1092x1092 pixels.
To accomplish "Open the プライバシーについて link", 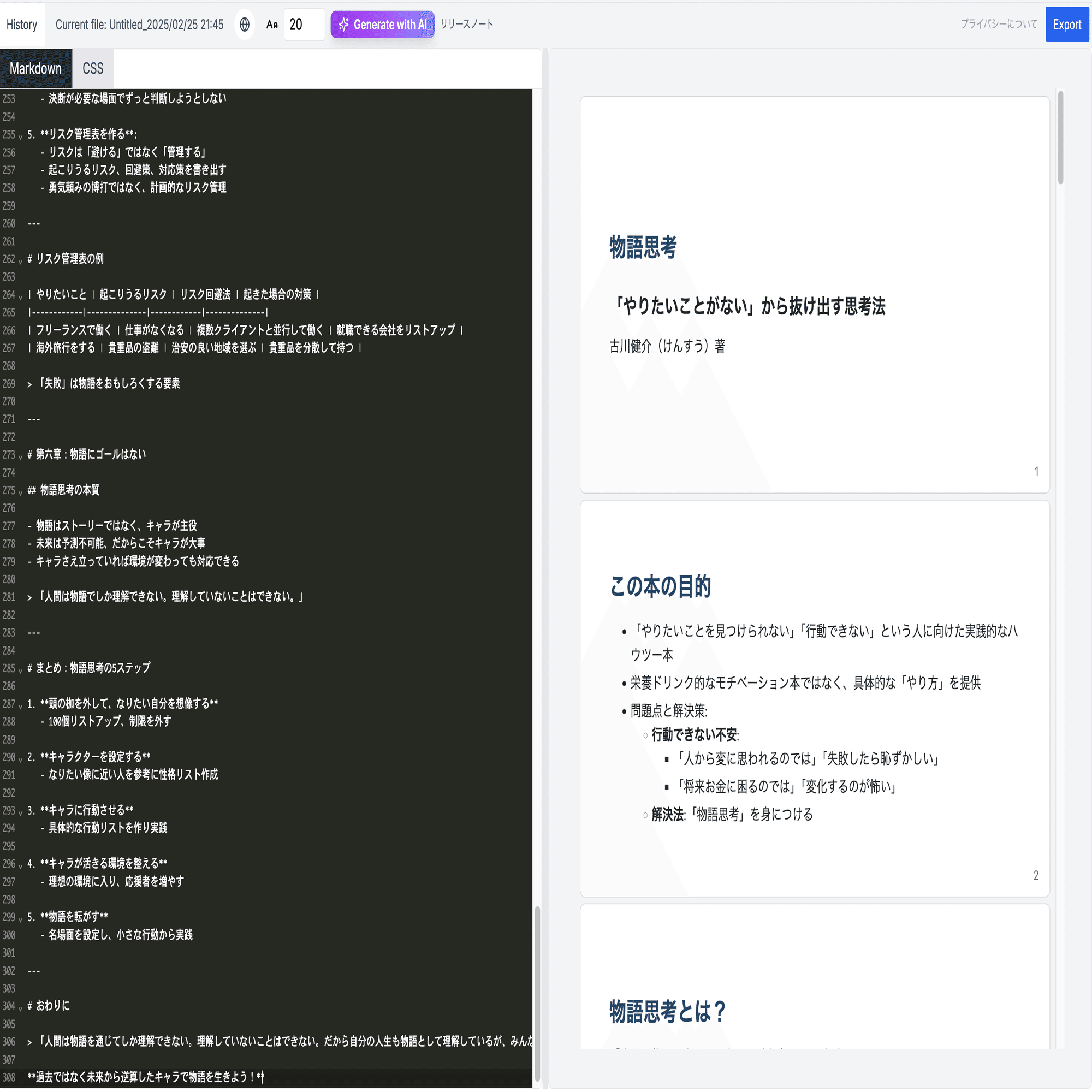I will [999, 25].
